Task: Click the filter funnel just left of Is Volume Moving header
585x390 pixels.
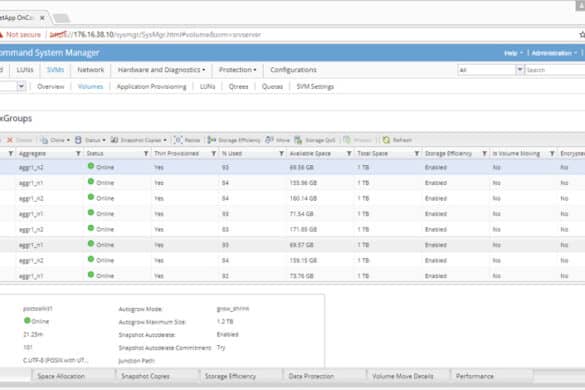Action: (484, 153)
